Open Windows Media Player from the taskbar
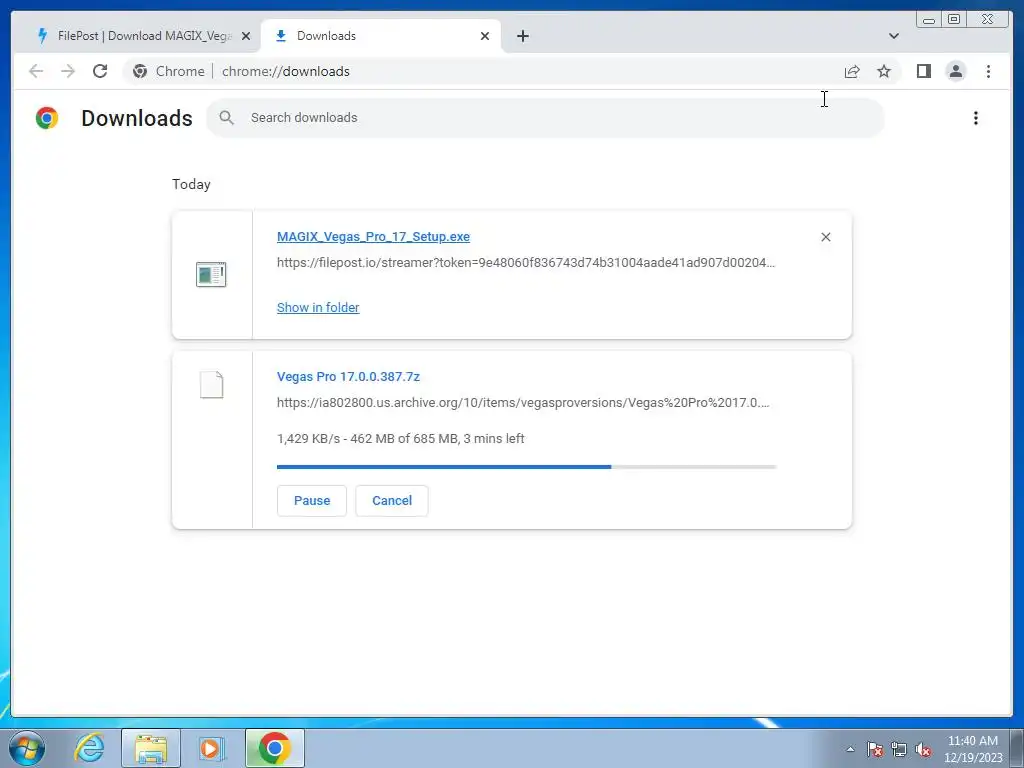The image size is (1024, 768). pyautogui.click(x=212, y=748)
